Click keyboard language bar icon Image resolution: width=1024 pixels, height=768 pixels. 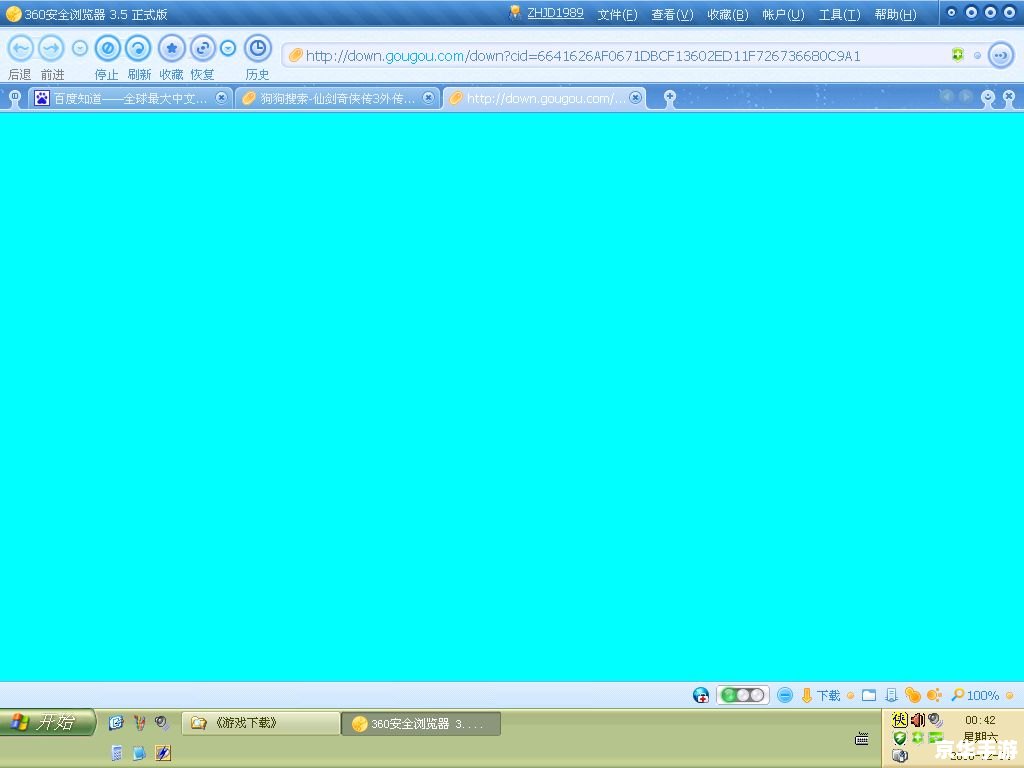point(862,739)
